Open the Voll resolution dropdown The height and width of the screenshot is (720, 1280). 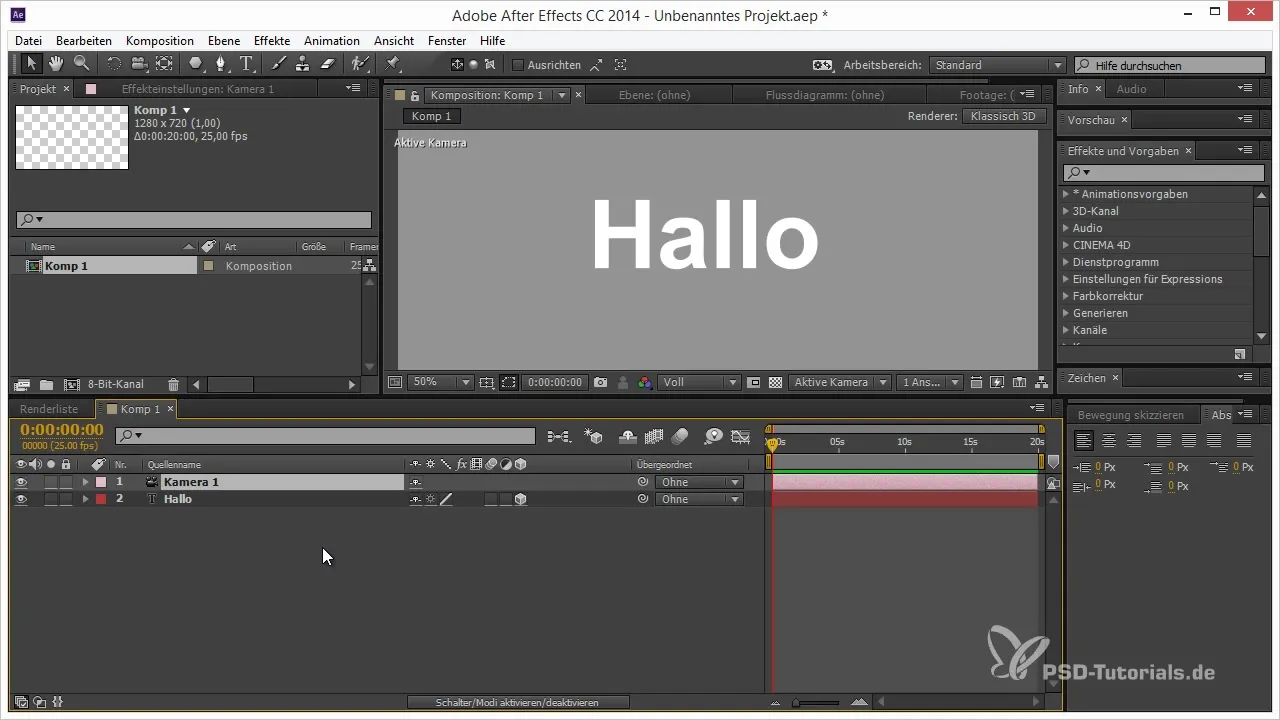point(699,382)
